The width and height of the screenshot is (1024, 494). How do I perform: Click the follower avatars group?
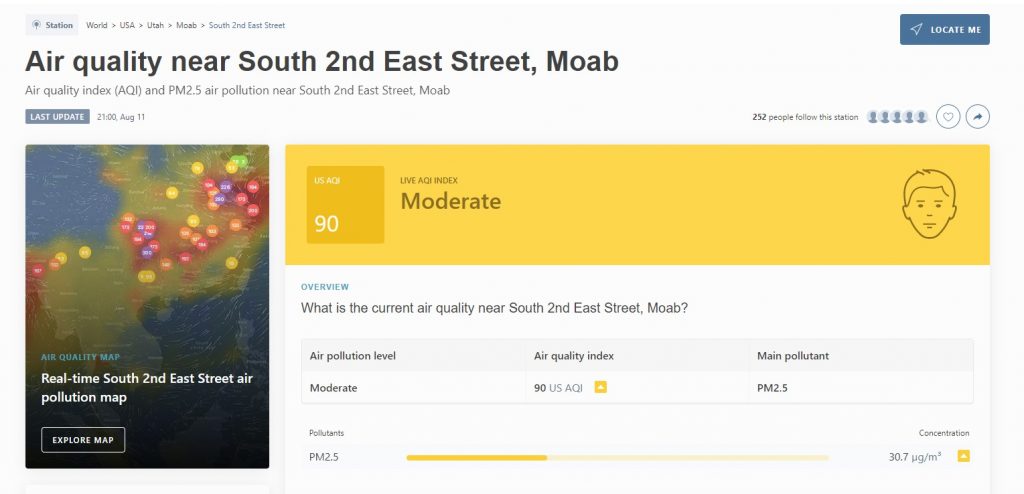[899, 117]
